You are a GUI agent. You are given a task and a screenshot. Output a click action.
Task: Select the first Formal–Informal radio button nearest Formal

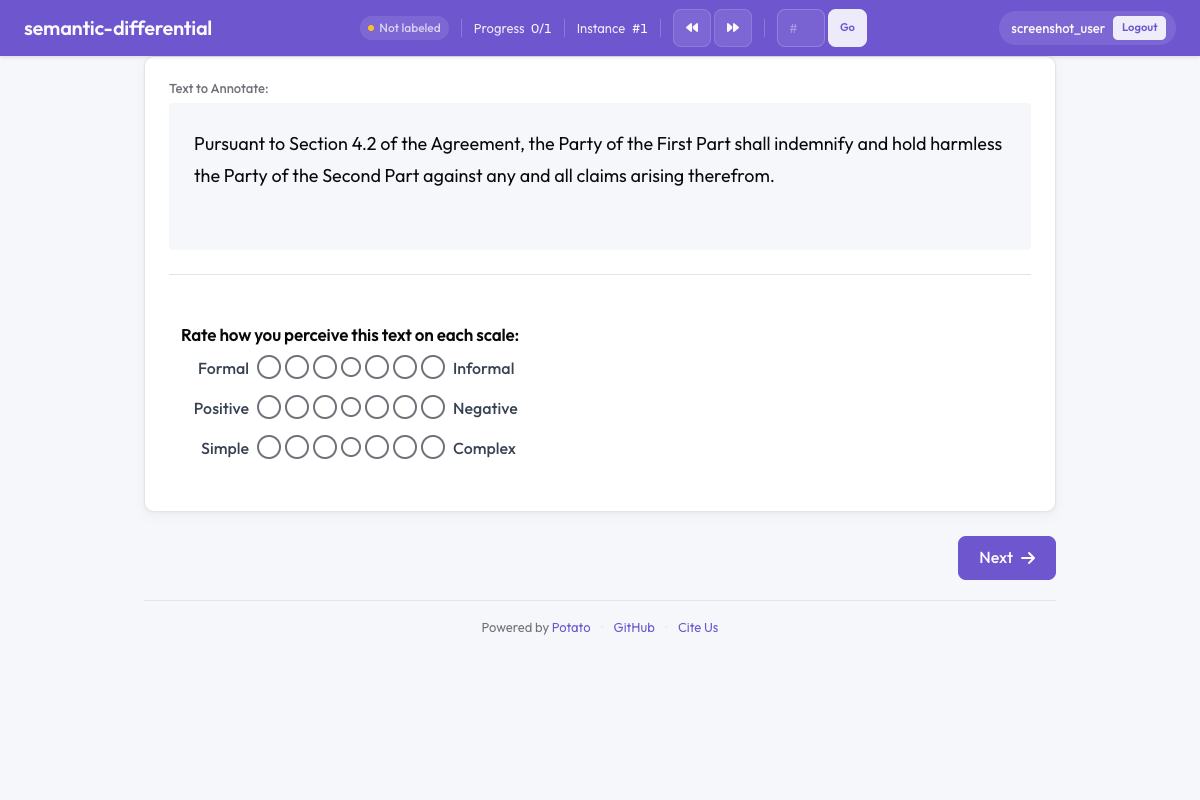(x=269, y=368)
